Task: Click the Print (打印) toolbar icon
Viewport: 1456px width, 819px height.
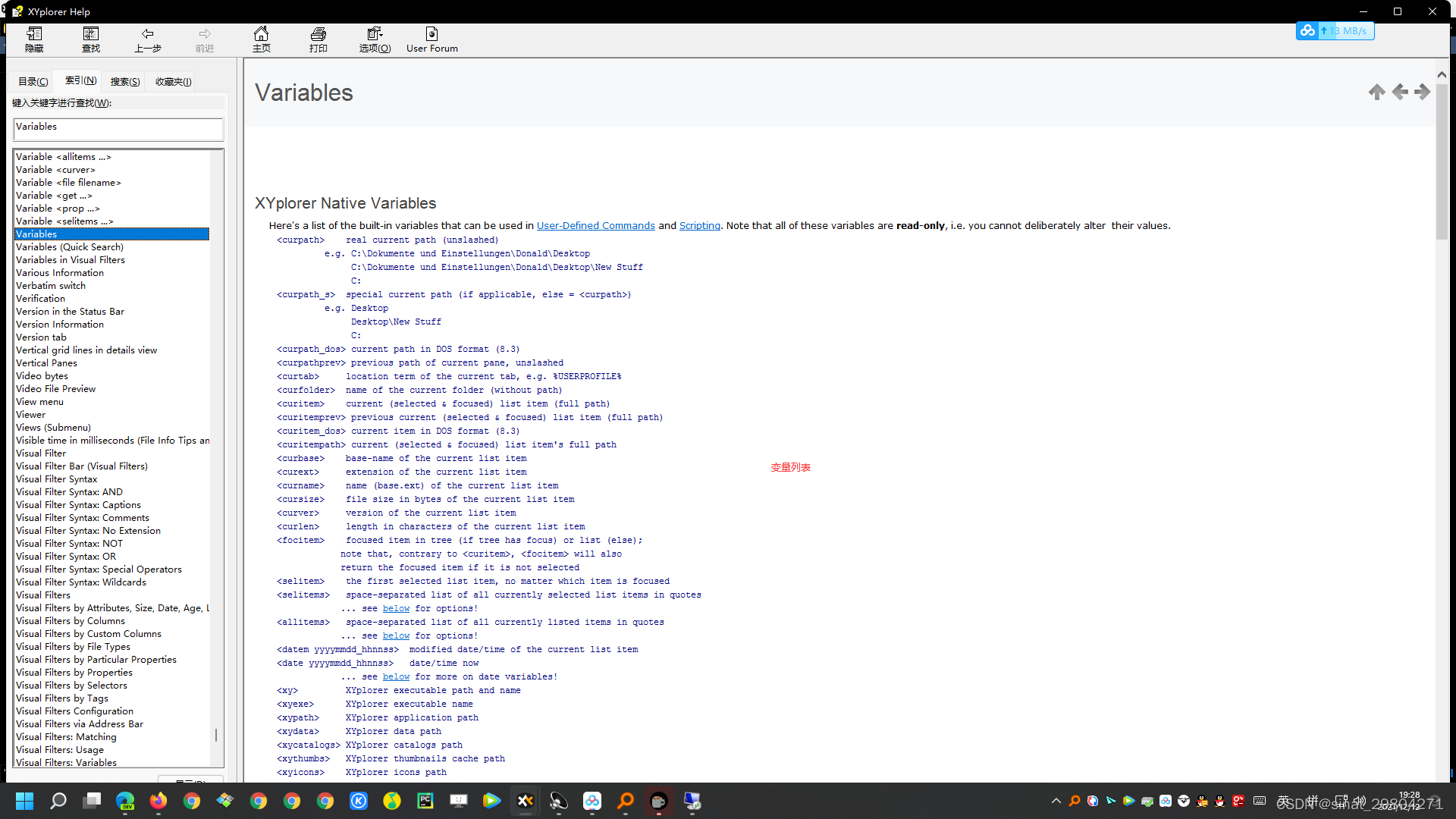Action: tap(318, 39)
